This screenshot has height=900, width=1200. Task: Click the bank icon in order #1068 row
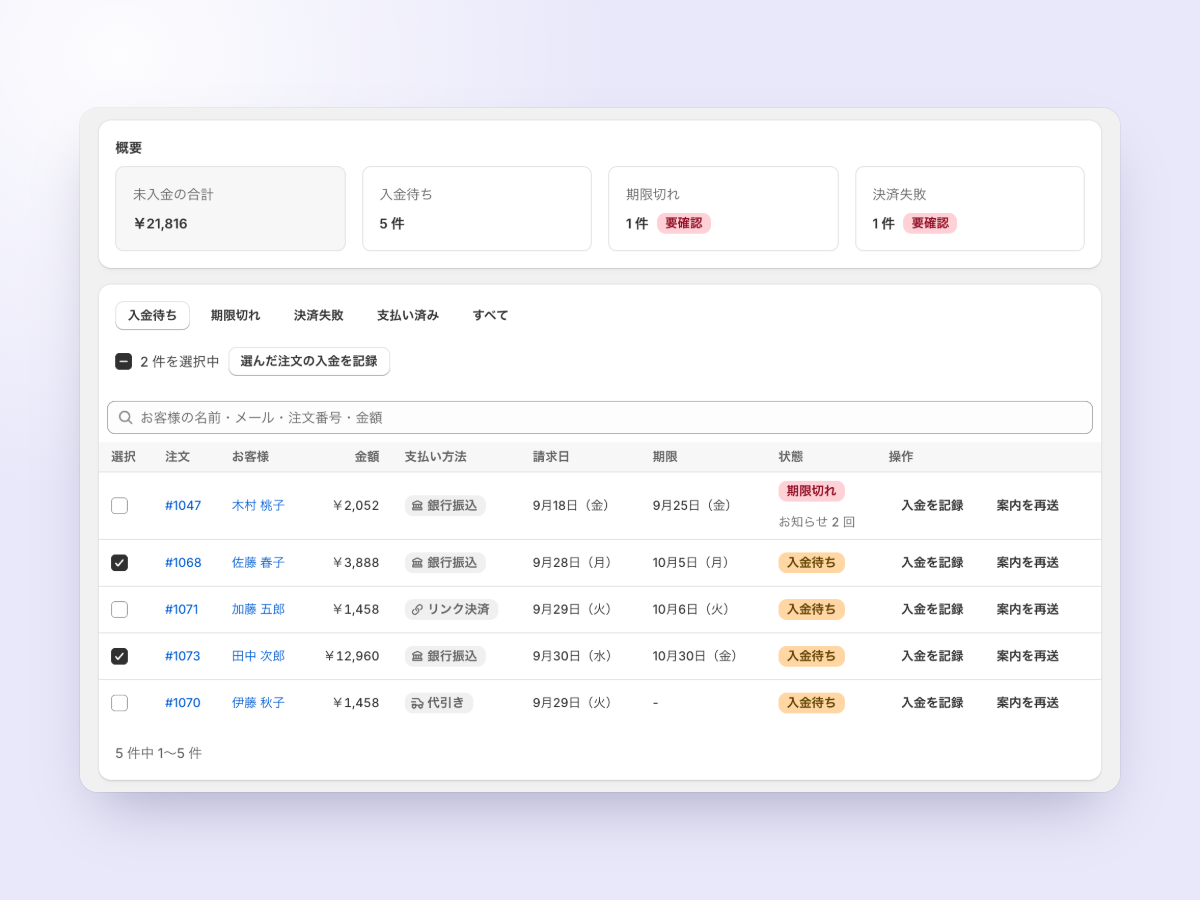[x=417, y=563]
